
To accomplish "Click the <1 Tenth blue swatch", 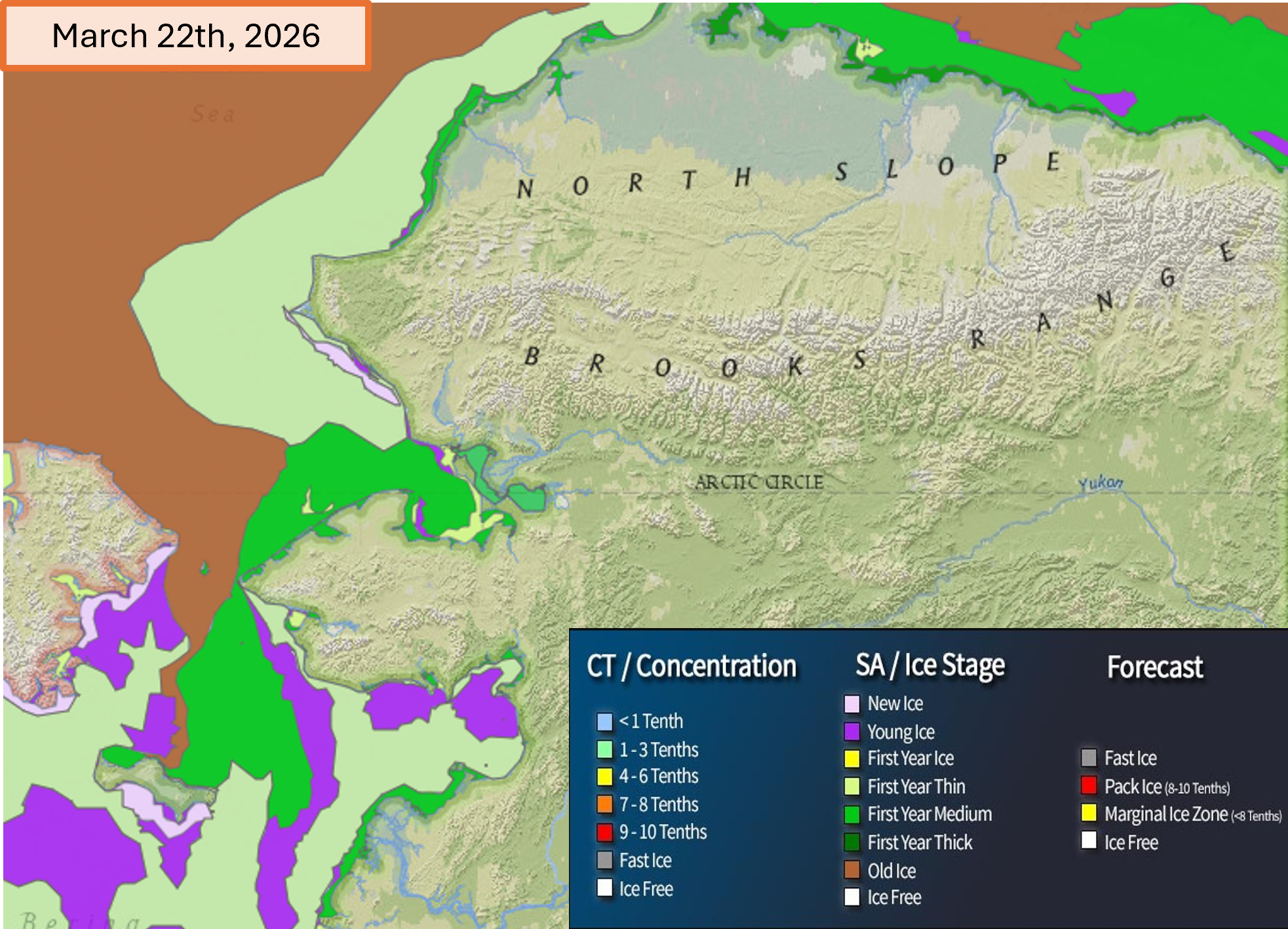I will pyautogui.click(x=604, y=722).
